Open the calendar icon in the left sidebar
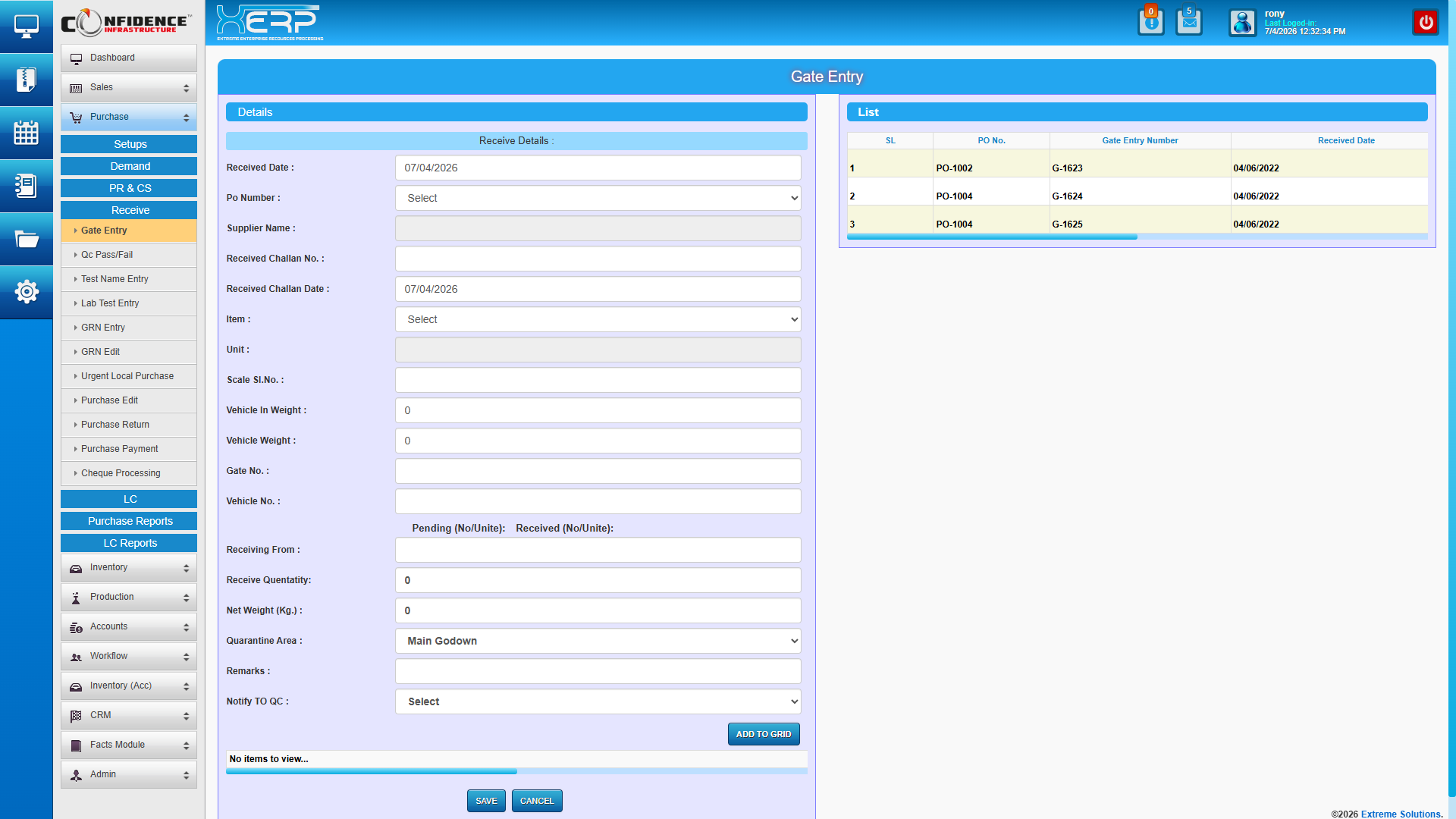1456x819 pixels. 27,133
